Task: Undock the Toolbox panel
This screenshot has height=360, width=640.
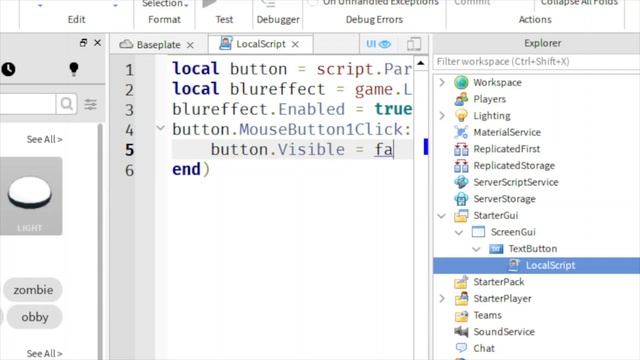Action: coord(83,42)
